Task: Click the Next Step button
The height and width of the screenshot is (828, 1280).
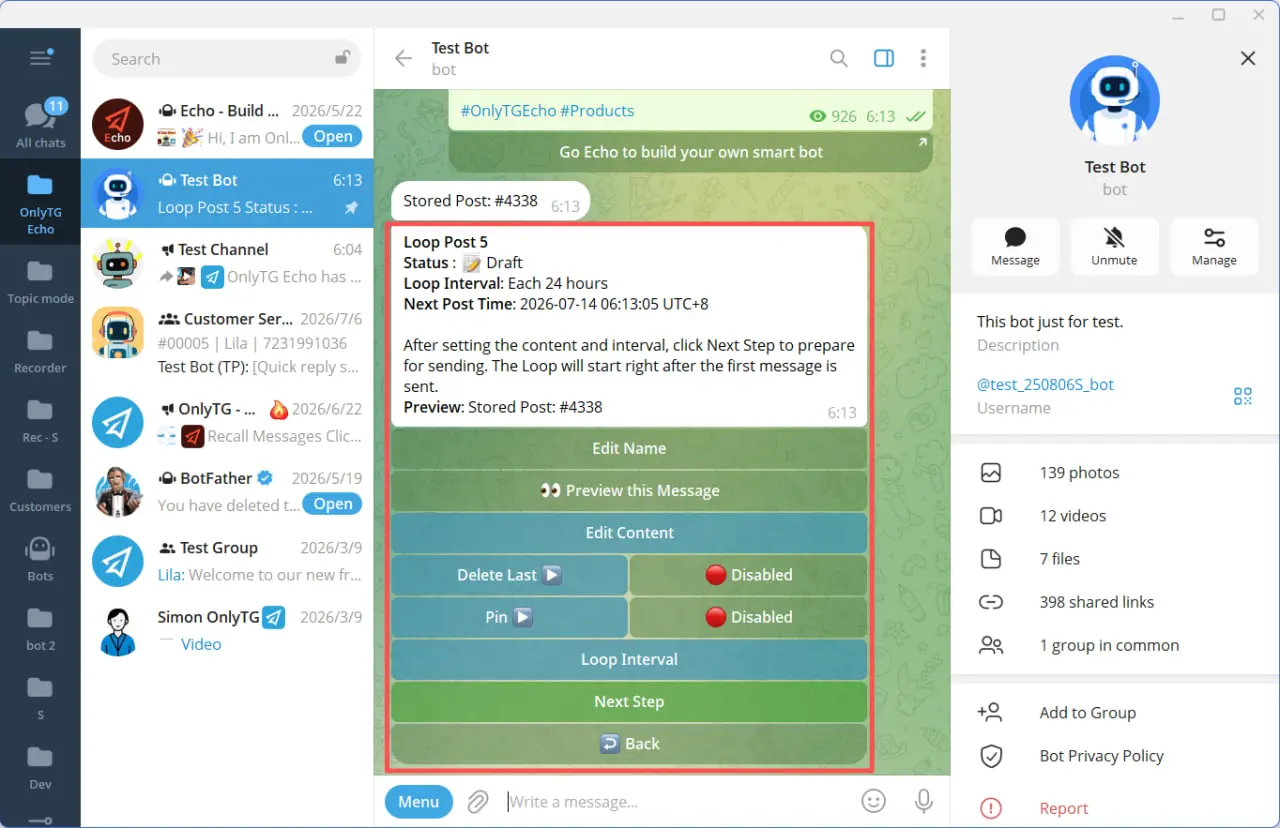Action: [629, 702]
